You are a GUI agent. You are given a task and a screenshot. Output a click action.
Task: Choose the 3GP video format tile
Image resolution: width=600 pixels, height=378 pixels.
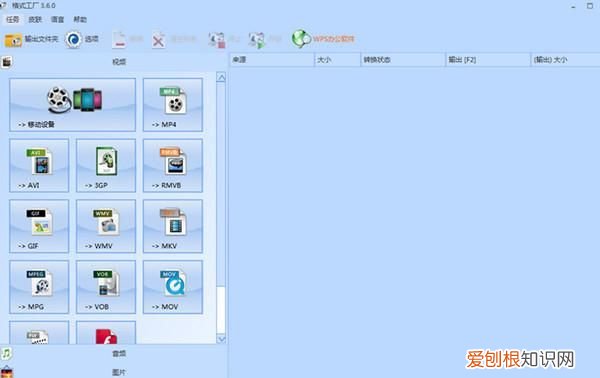[106, 165]
